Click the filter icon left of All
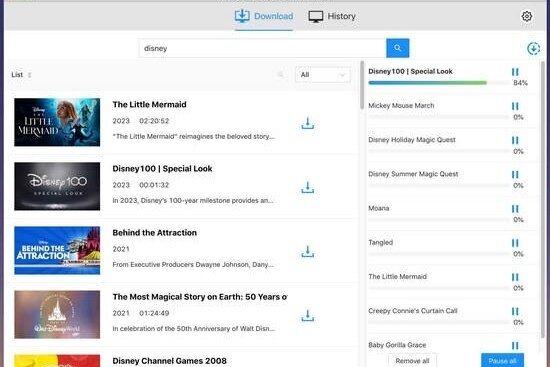The image size is (550, 367). pos(280,74)
